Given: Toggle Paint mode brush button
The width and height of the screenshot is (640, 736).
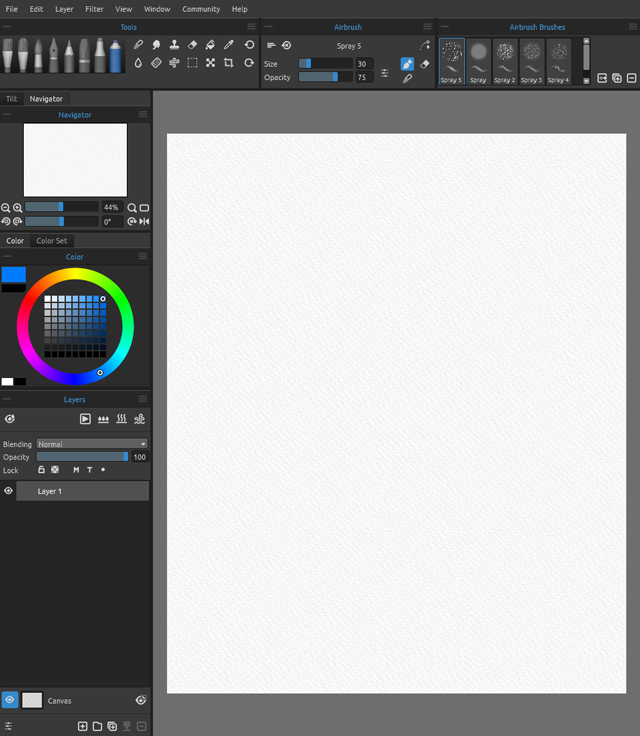Looking at the screenshot, I should point(407,64).
